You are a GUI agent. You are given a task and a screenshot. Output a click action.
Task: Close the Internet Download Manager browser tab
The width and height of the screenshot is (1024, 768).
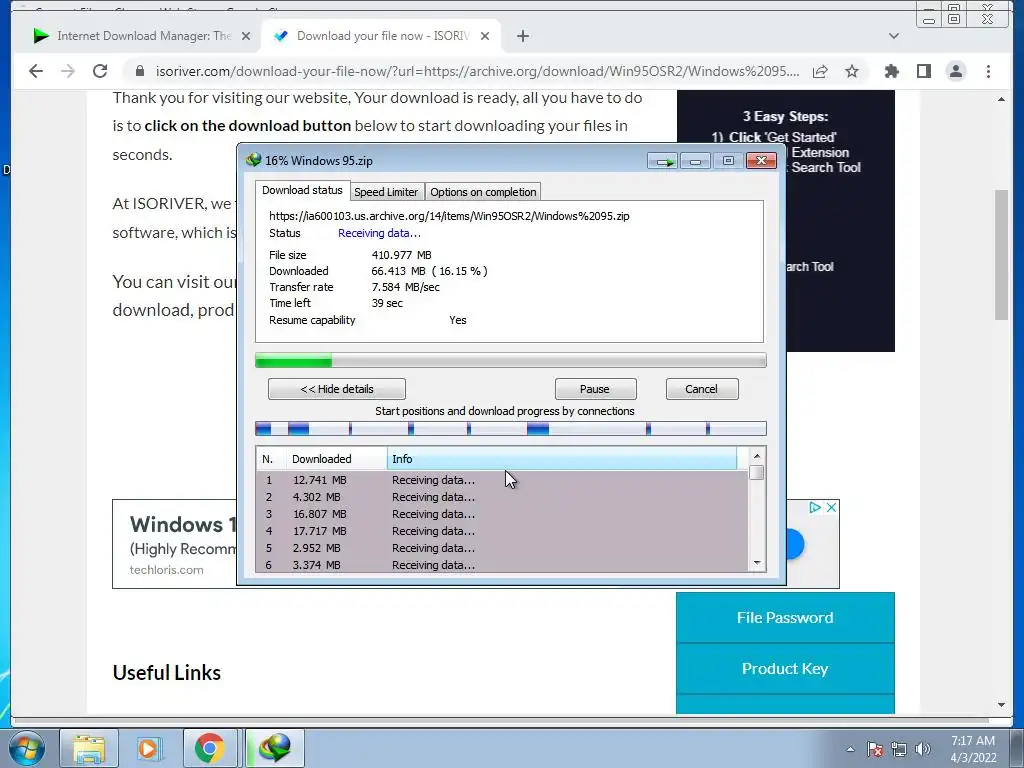click(246, 36)
